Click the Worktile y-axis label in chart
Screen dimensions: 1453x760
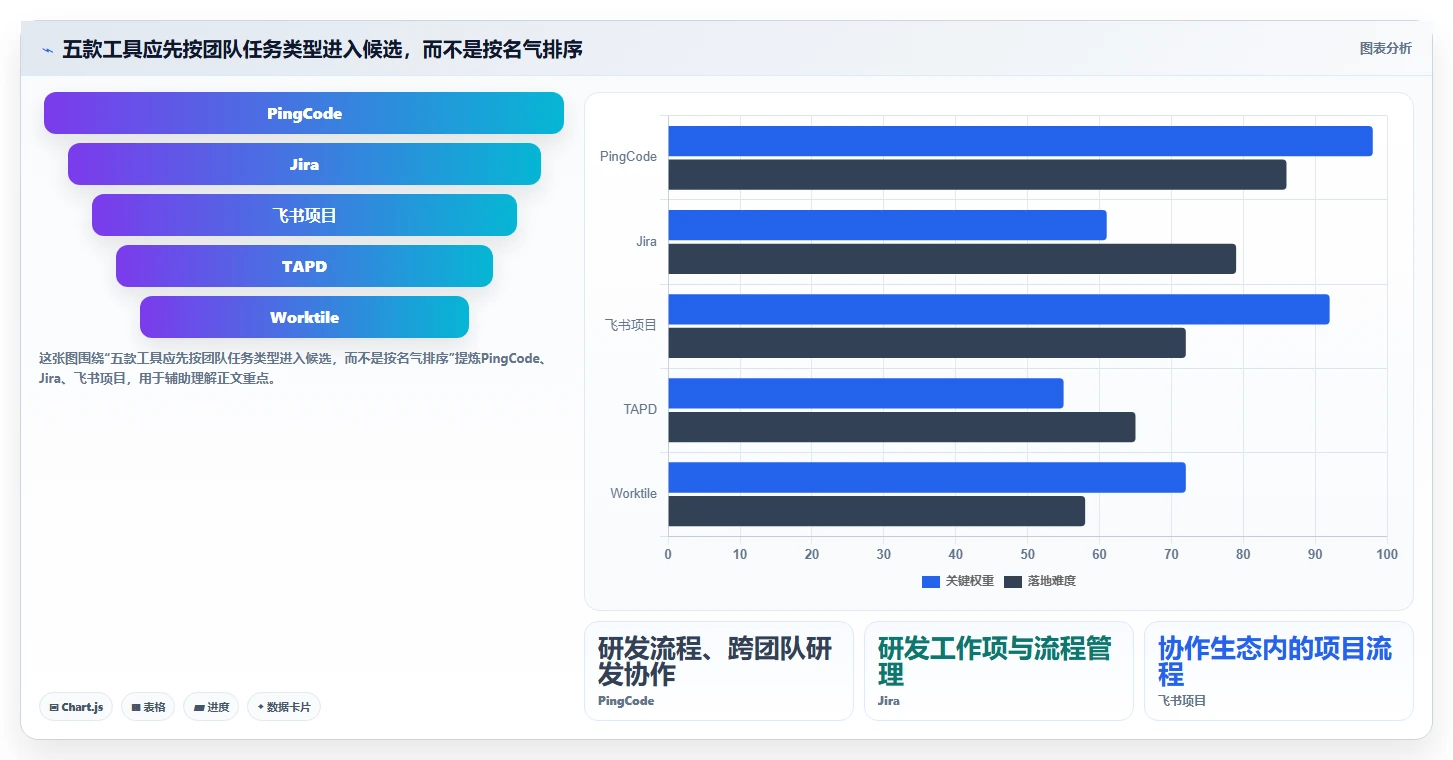click(633, 493)
